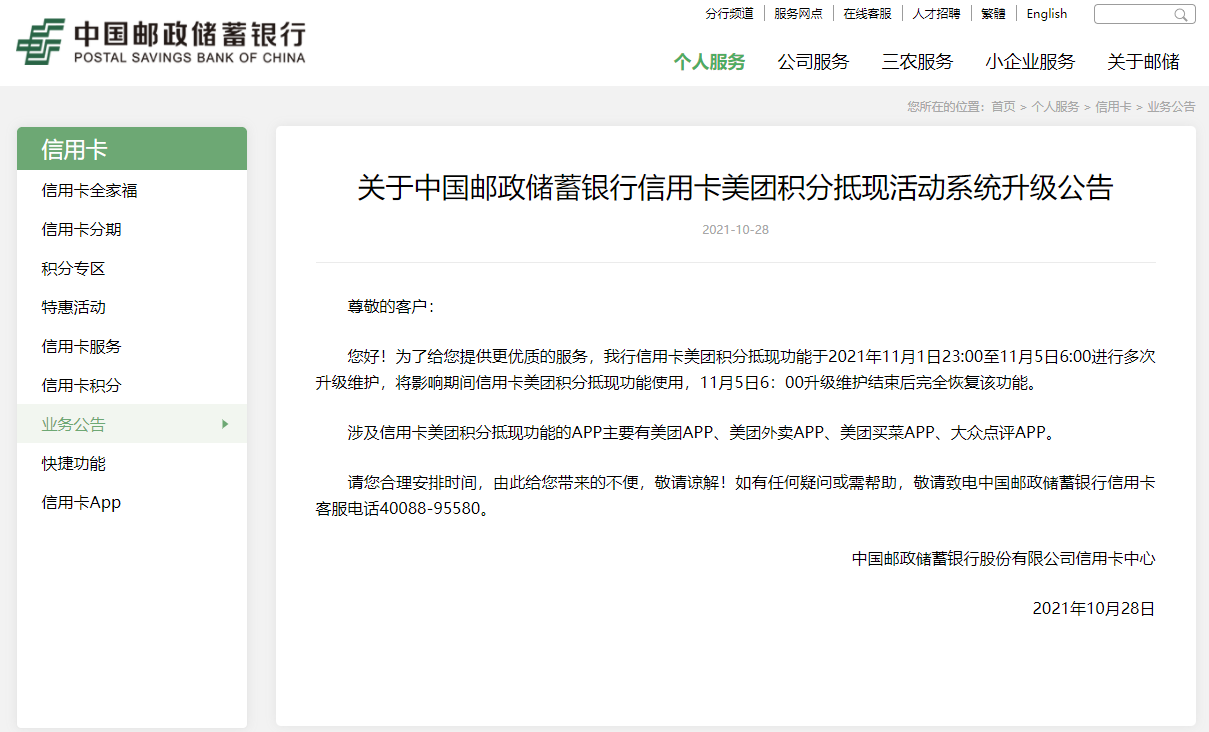Select 小企业服务 main navigation tab

(x=1030, y=62)
